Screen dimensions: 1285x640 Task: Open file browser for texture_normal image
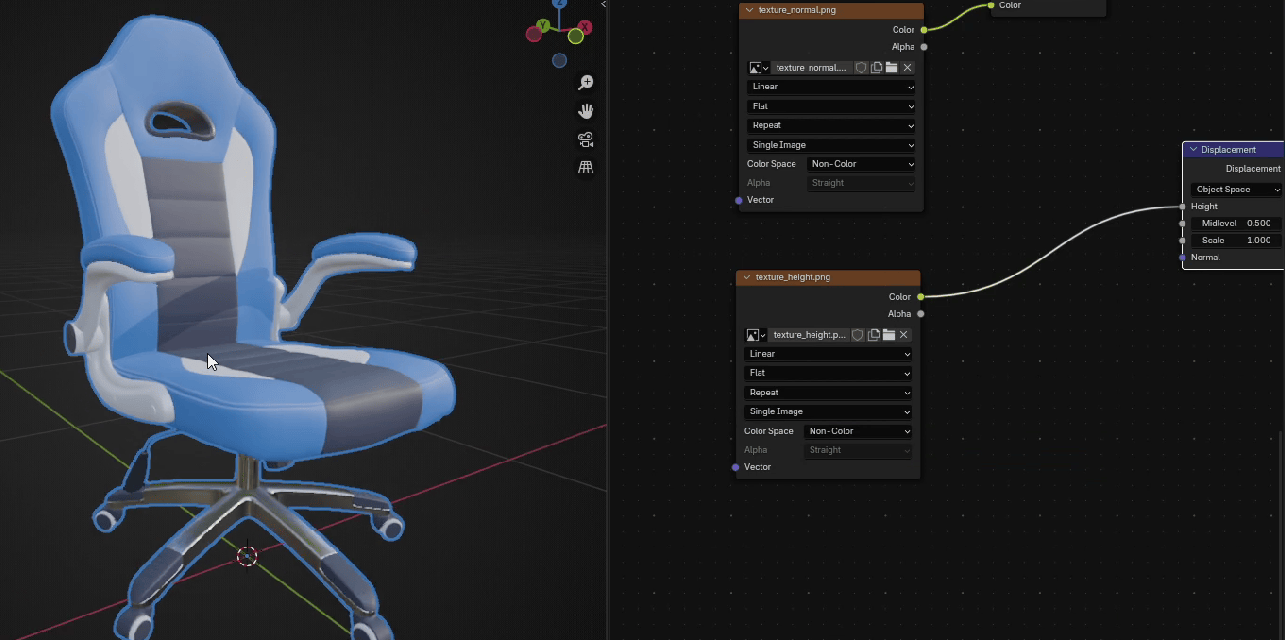pos(891,68)
